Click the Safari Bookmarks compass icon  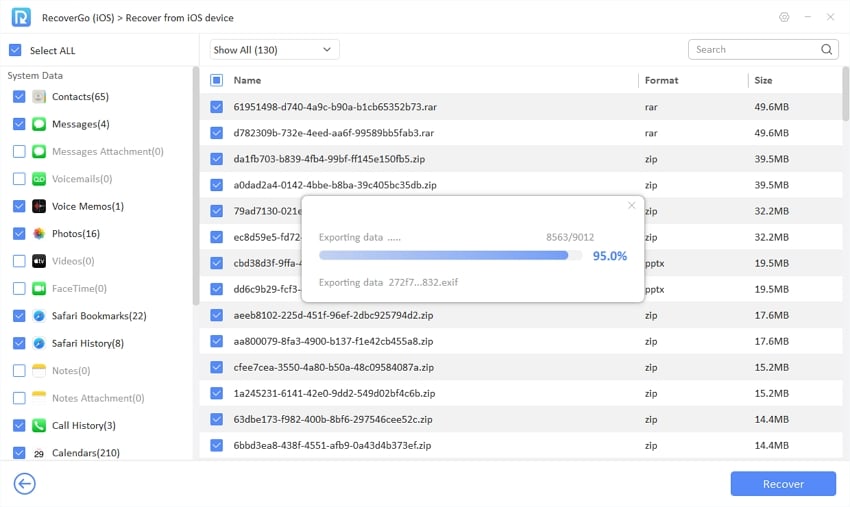39,316
